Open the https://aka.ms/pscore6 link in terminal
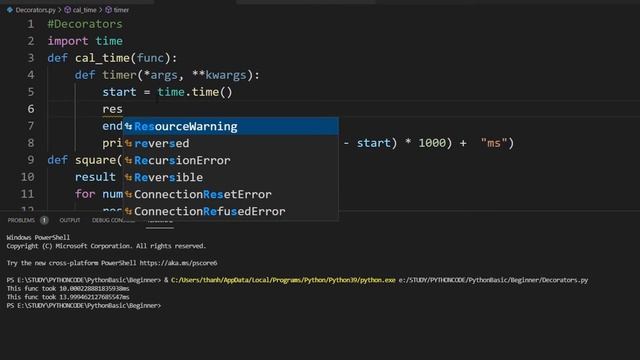The width and height of the screenshot is (640, 360). [x=178, y=263]
